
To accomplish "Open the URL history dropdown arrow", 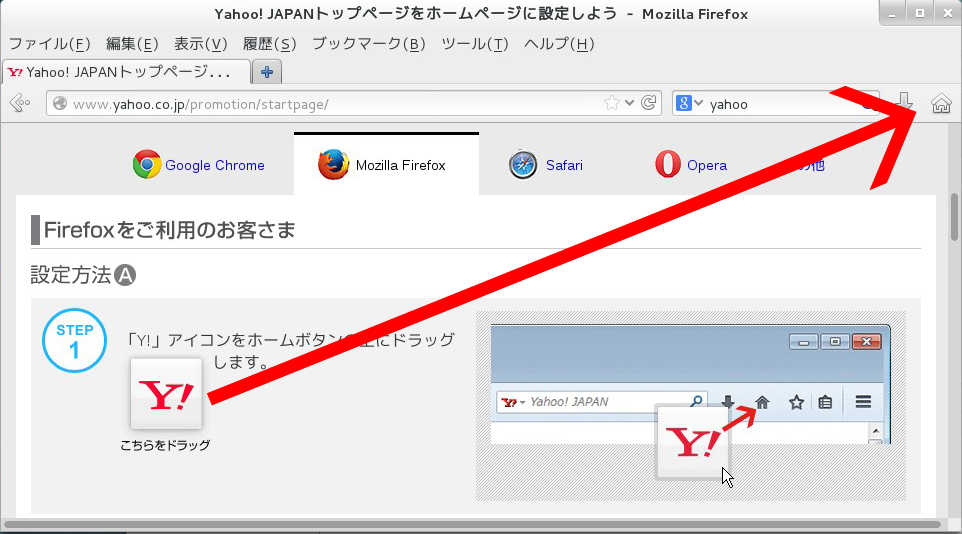I will click(629, 103).
